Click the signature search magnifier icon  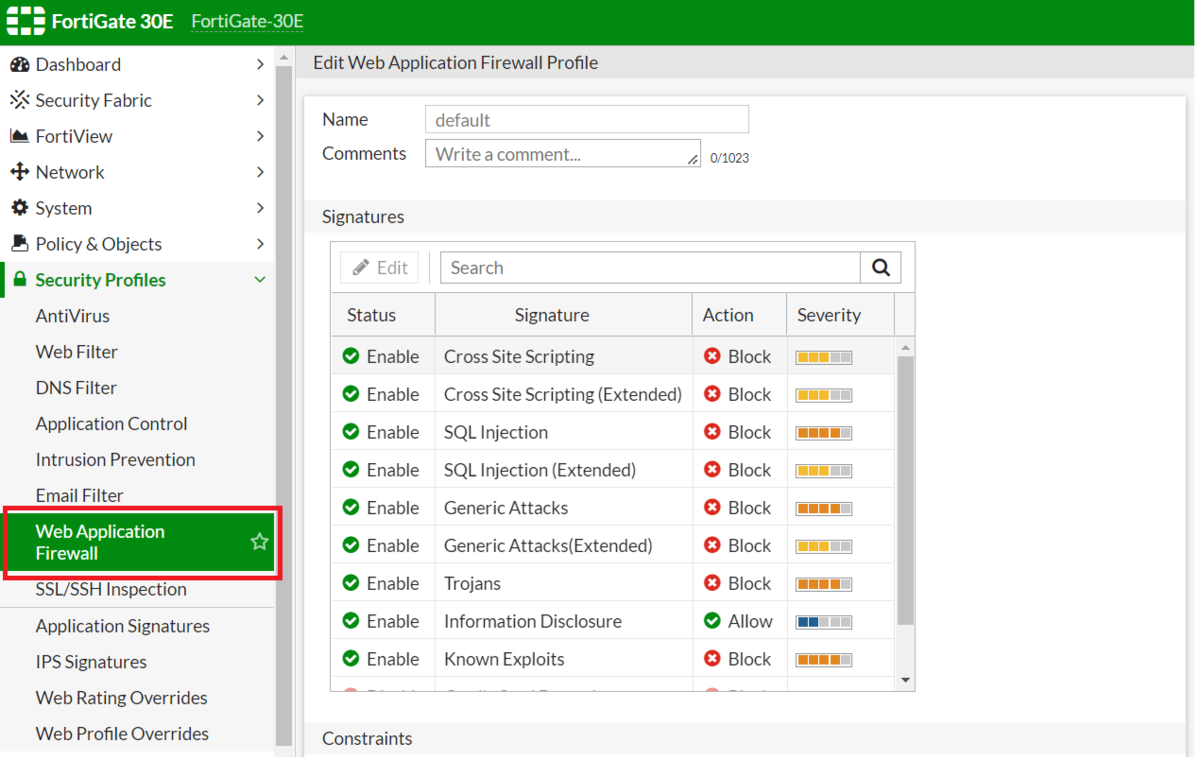(x=881, y=268)
